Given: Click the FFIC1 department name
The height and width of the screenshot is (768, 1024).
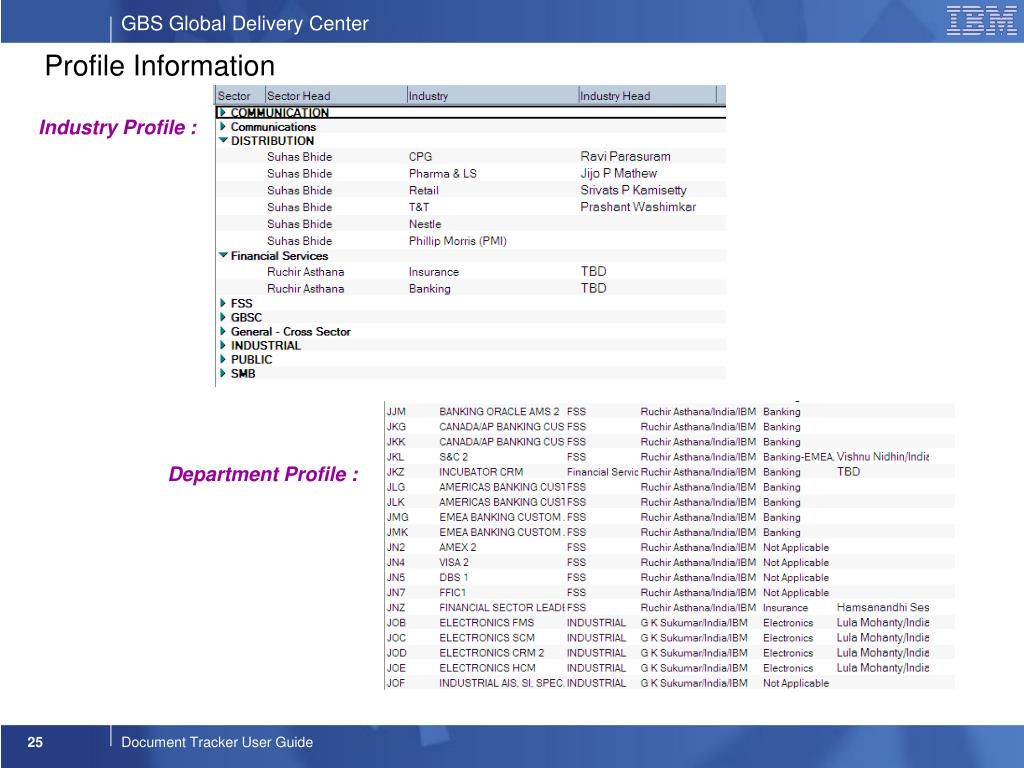Looking at the screenshot, I should pos(452,592).
